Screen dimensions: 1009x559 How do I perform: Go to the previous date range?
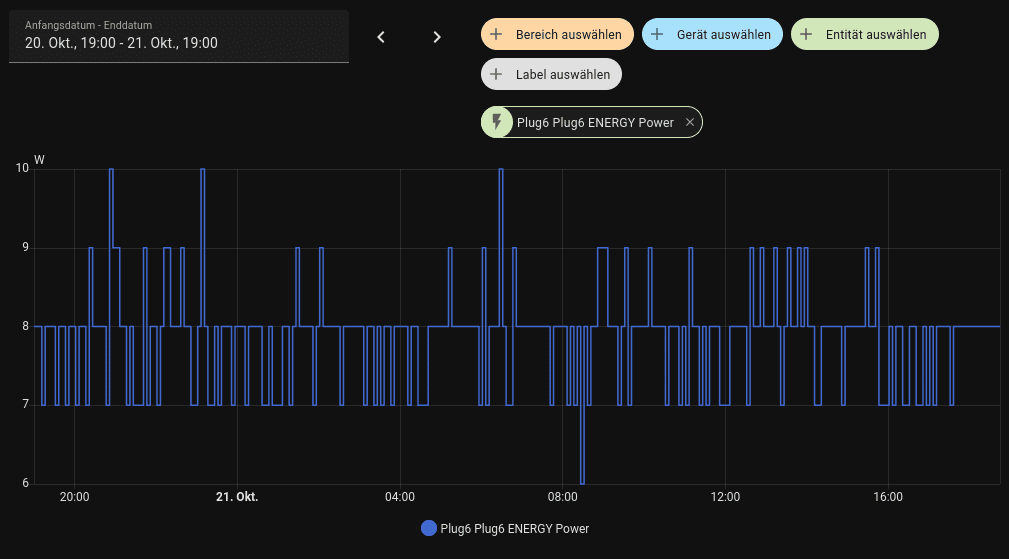[x=381, y=37]
